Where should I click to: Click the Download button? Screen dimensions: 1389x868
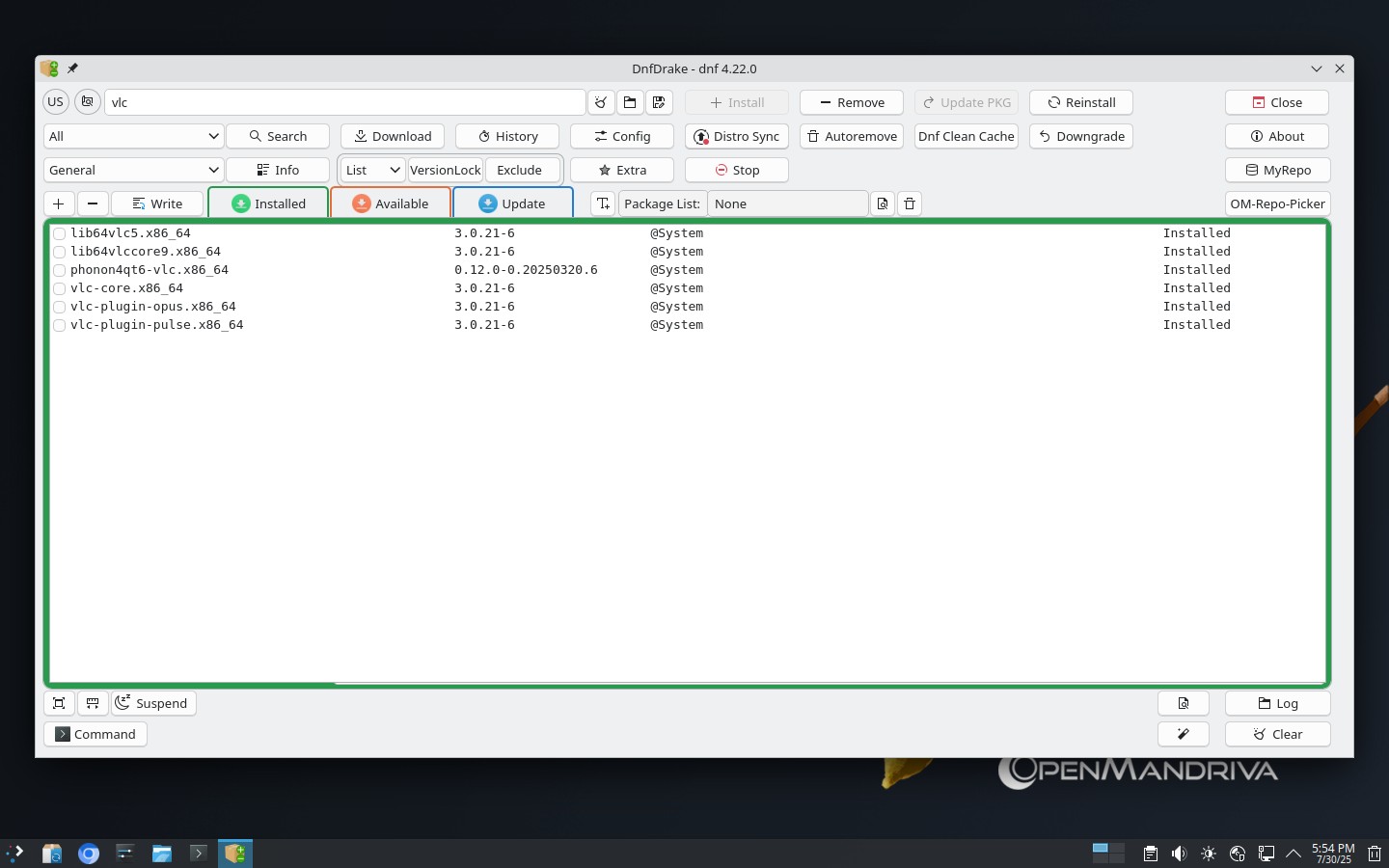coord(393,136)
